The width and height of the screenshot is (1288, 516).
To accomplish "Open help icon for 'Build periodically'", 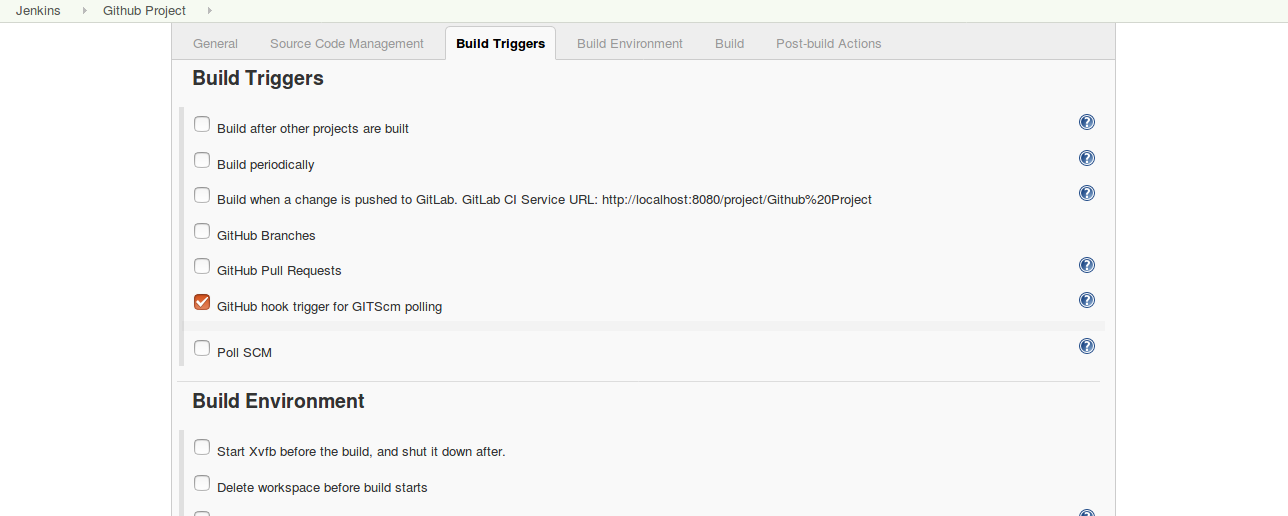I will click(1087, 158).
